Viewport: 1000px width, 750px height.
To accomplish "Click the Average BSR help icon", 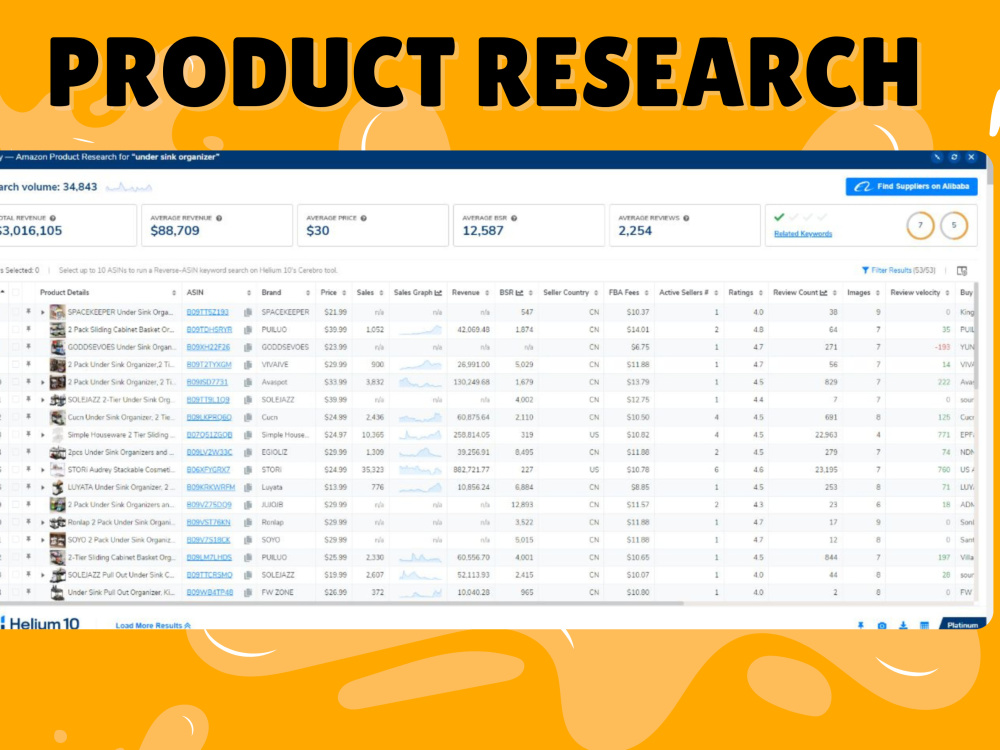I will (x=514, y=218).
